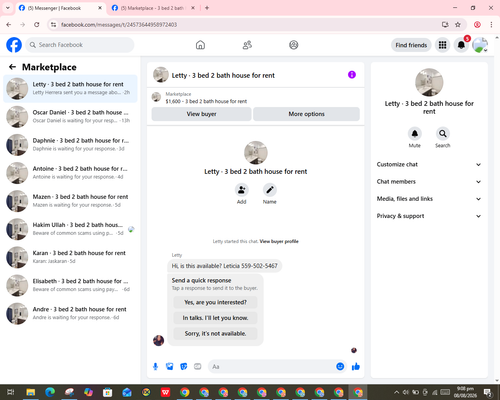Send a thumbs up like
The height and width of the screenshot is (400, 500).
pyautogui.click(x=356, y=367)
